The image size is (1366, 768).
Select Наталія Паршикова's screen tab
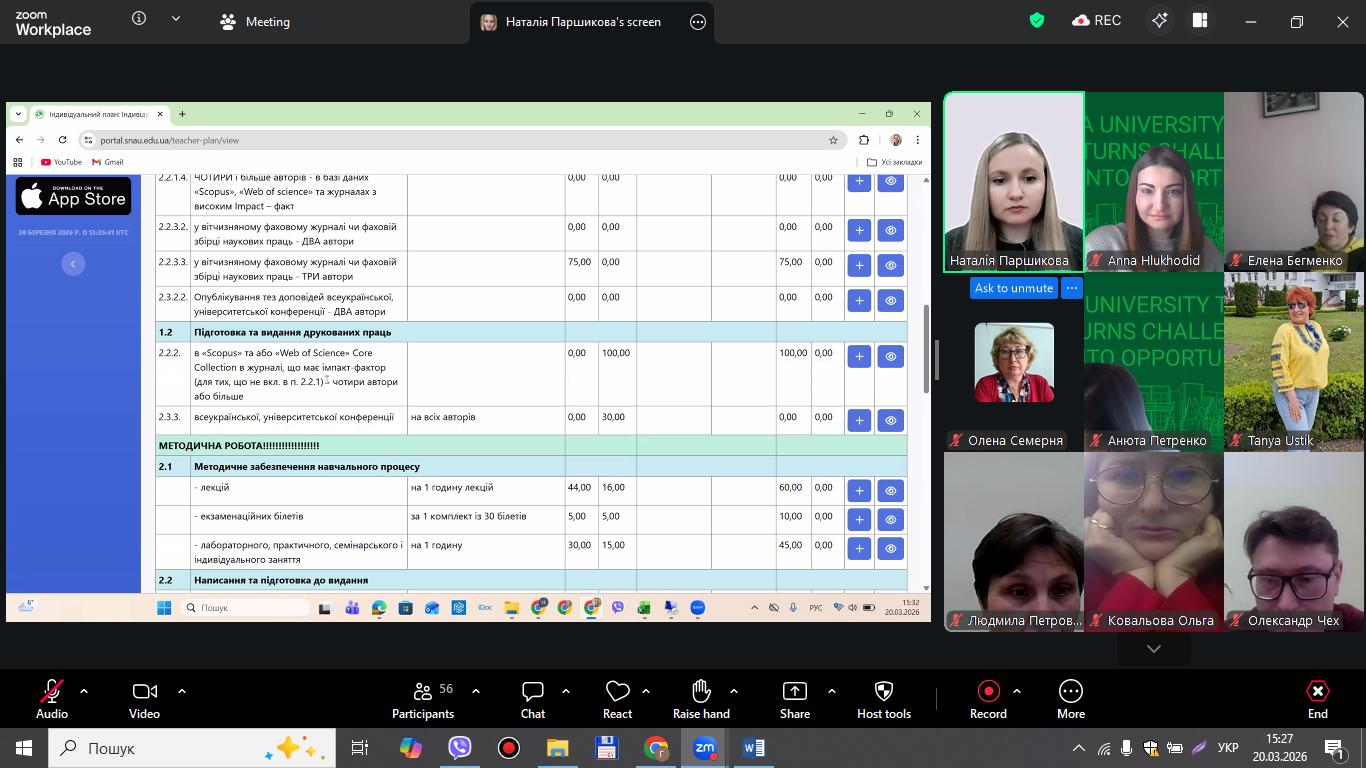coord(582,22)
